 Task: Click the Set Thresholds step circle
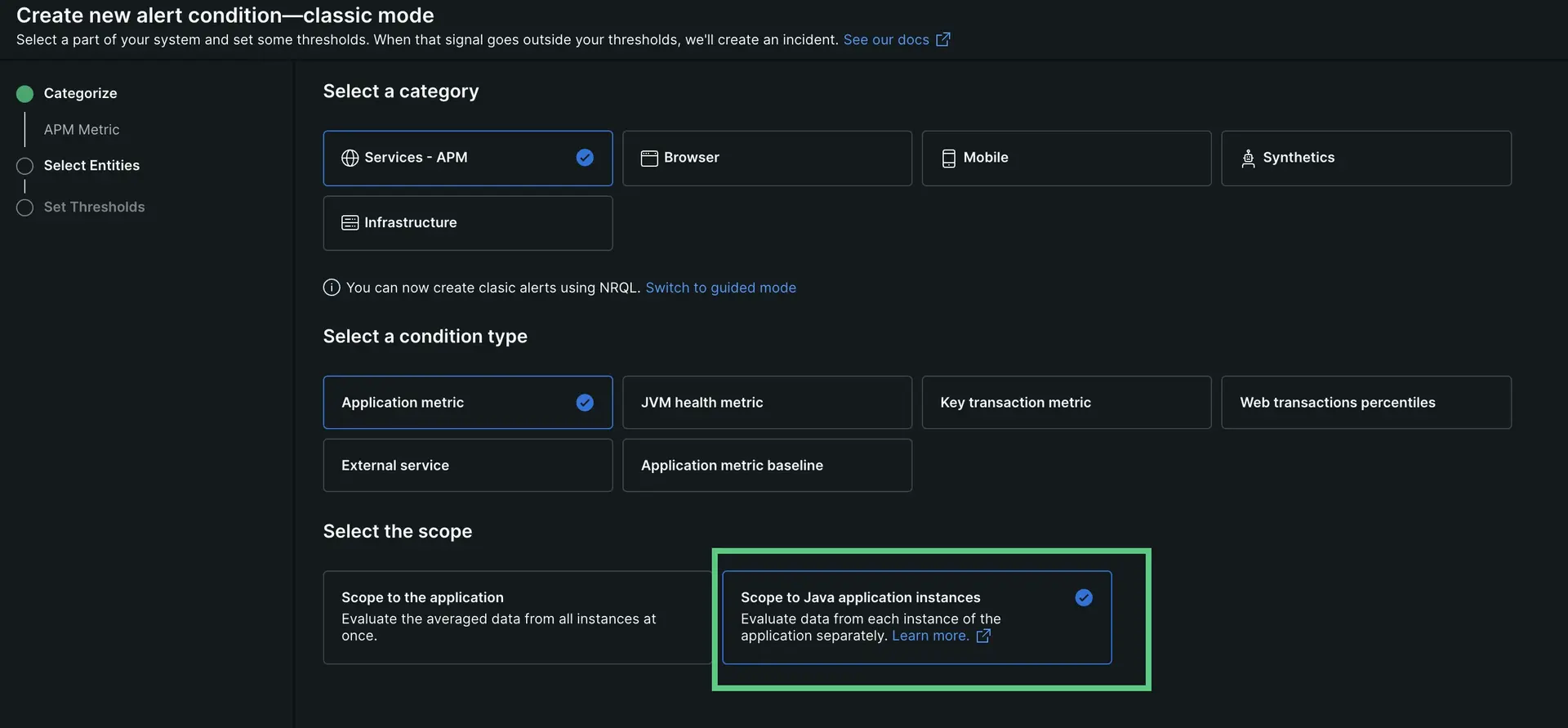pyautogui.click(x=24, y=208)
